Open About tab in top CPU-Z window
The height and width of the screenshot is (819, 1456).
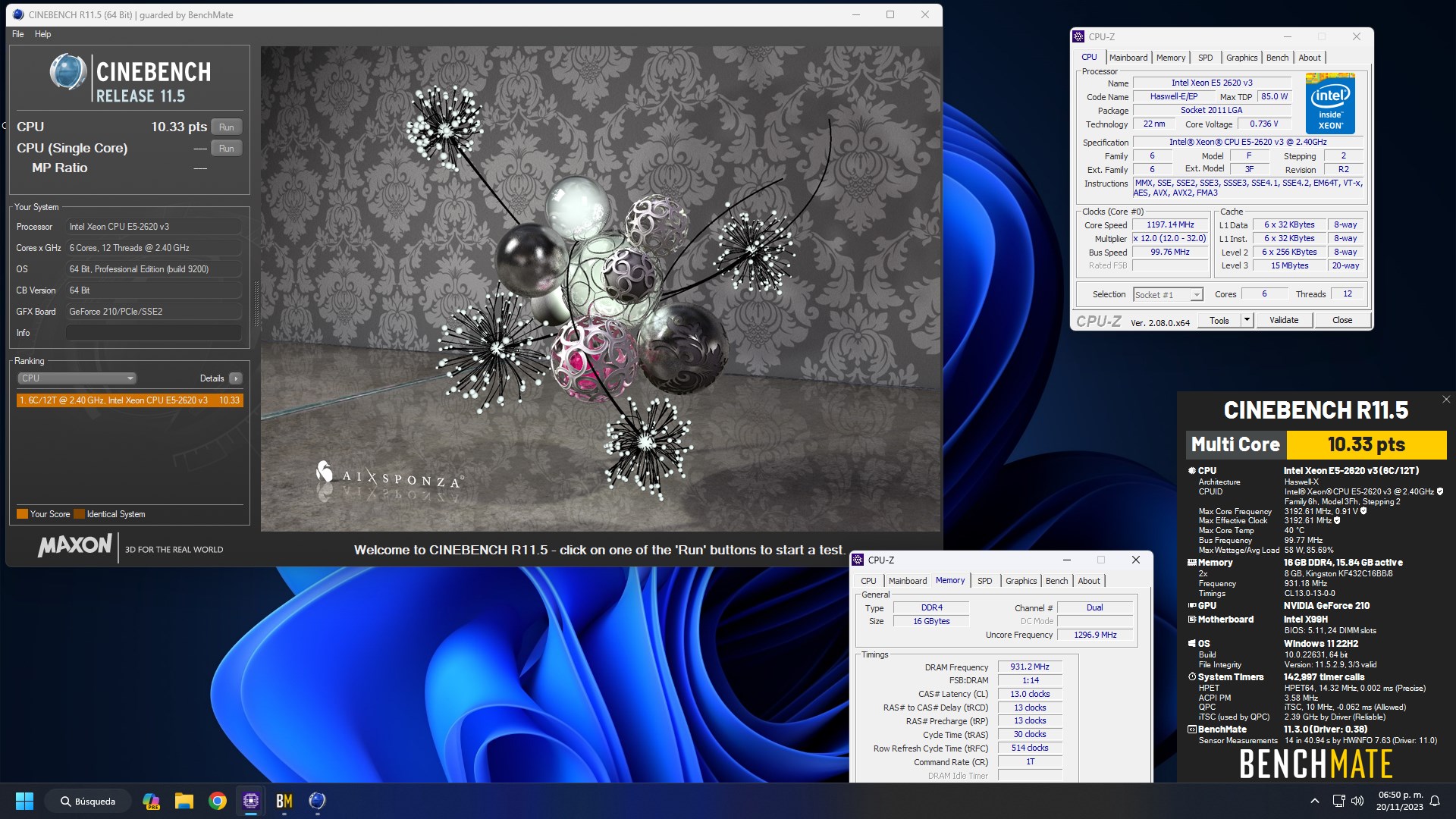pos(1309,58)
